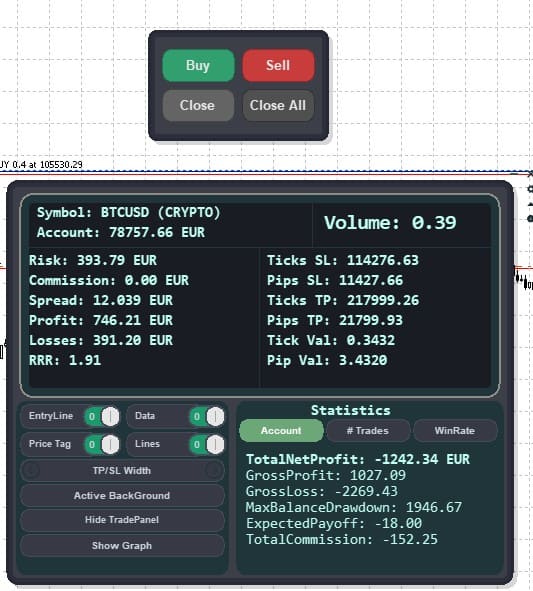Screen dimensions: 533x591
Task: Click the Volume: 0.39 readout
Action: (x=390, y=223)
